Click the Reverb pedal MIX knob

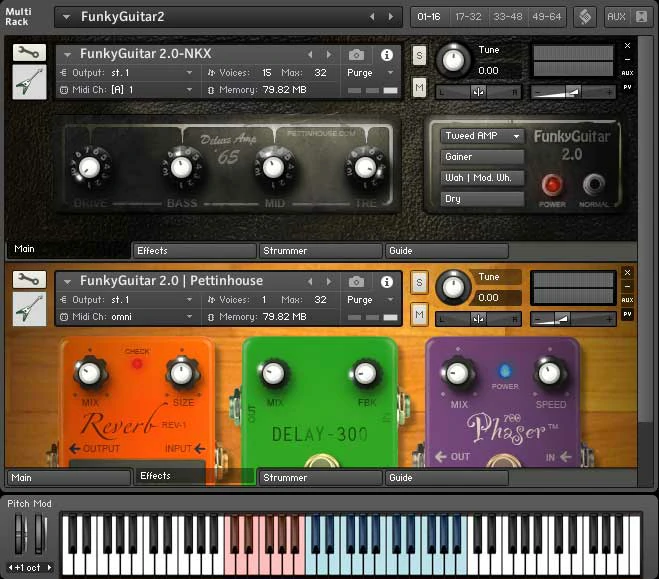click(90, 375)
